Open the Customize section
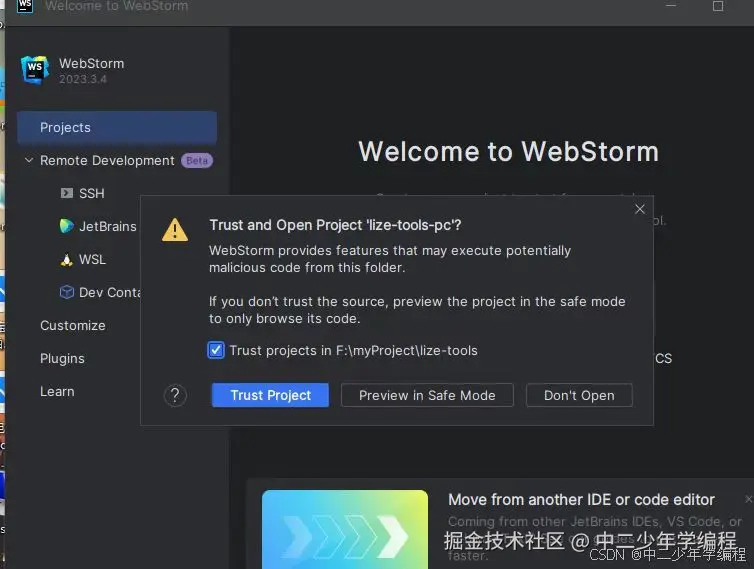The image size is (754, 569). click(x=73, y=326)
